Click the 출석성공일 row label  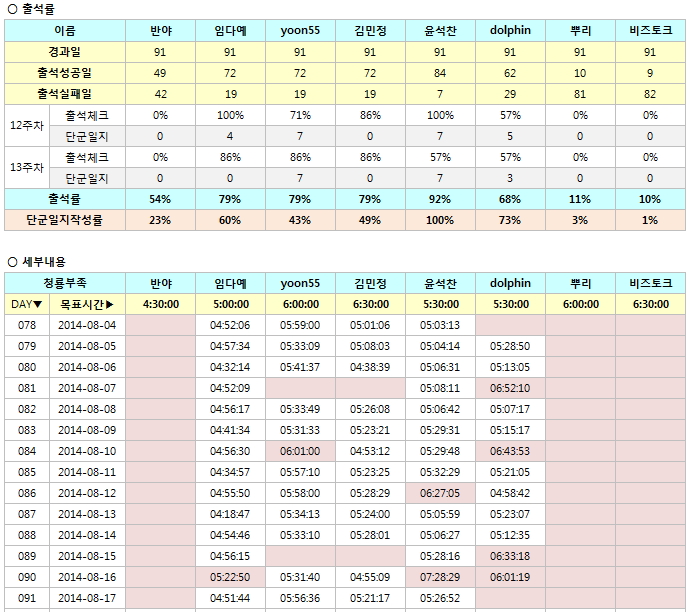tap(65, 73)
